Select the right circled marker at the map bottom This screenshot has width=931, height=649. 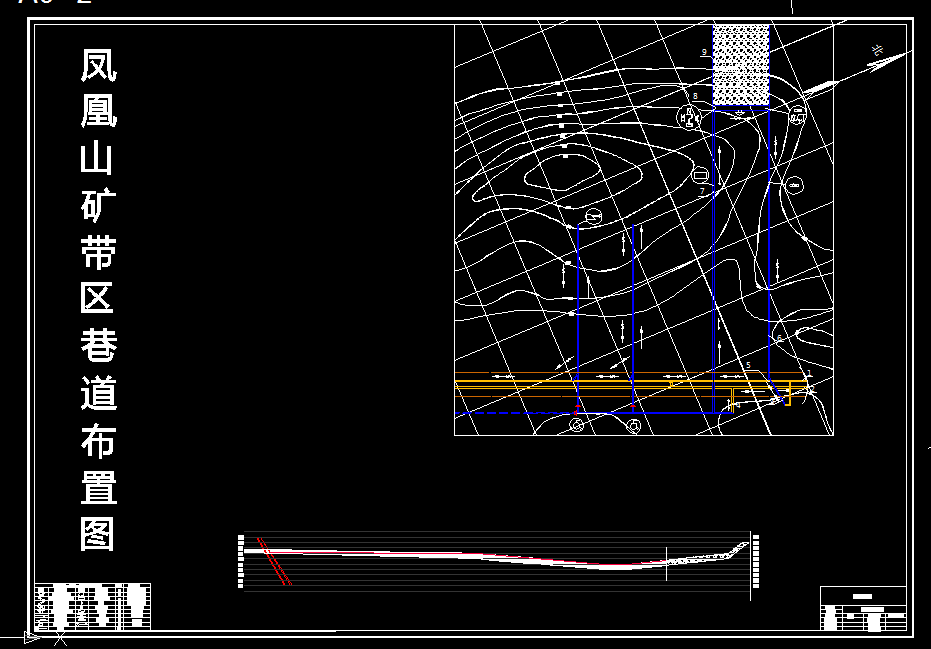point(634,426)
